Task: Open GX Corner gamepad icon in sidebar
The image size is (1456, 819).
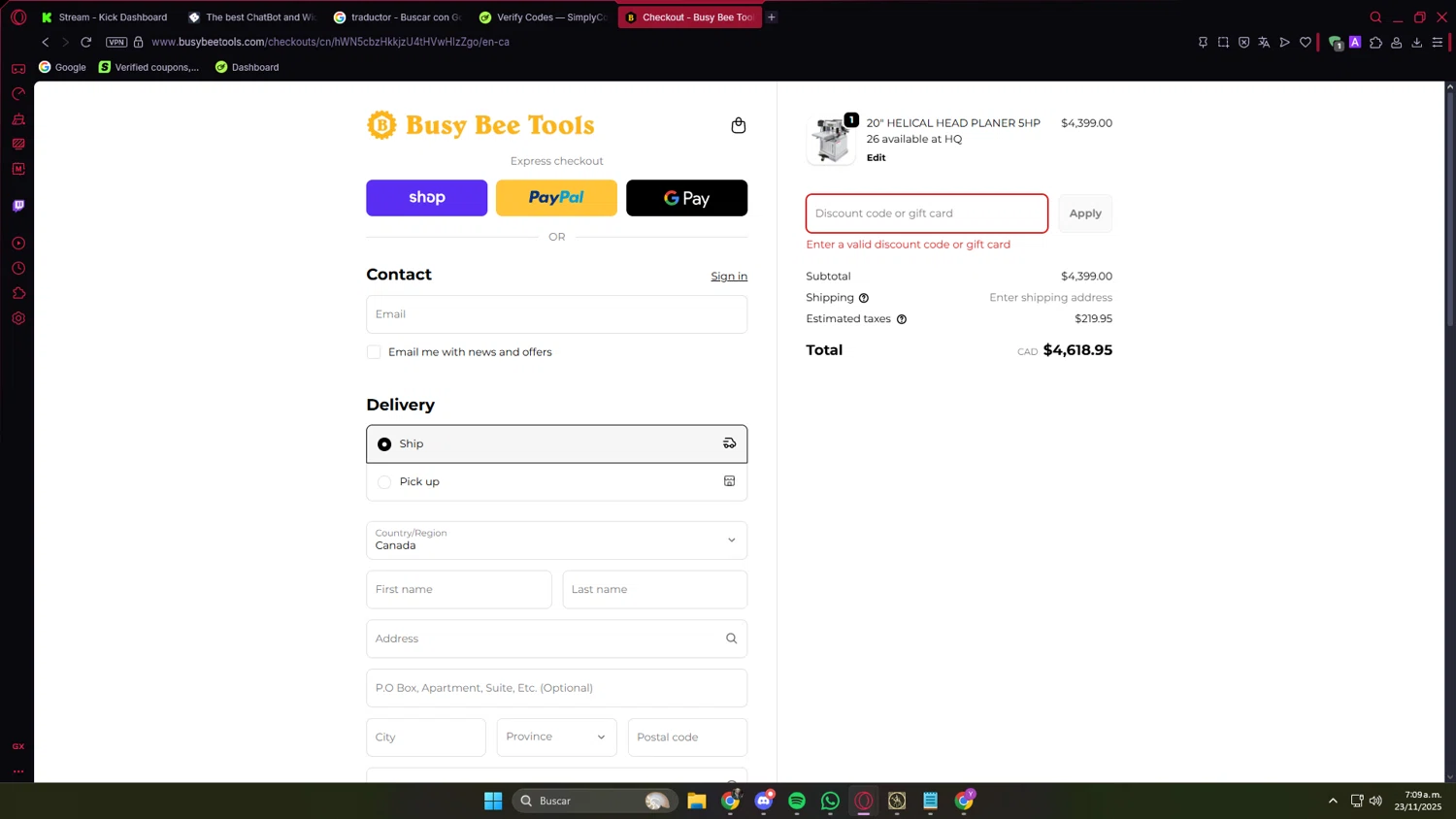Action: [18, 69]
